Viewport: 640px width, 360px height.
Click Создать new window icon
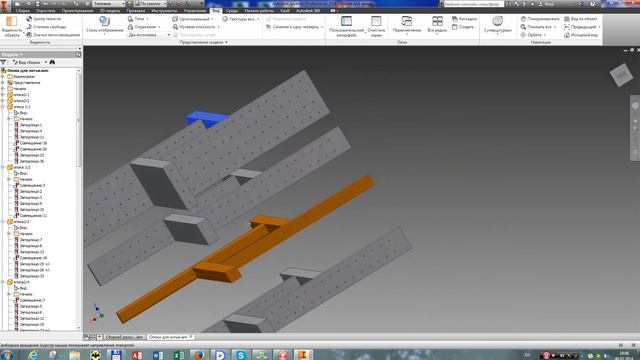pos(455,27)
